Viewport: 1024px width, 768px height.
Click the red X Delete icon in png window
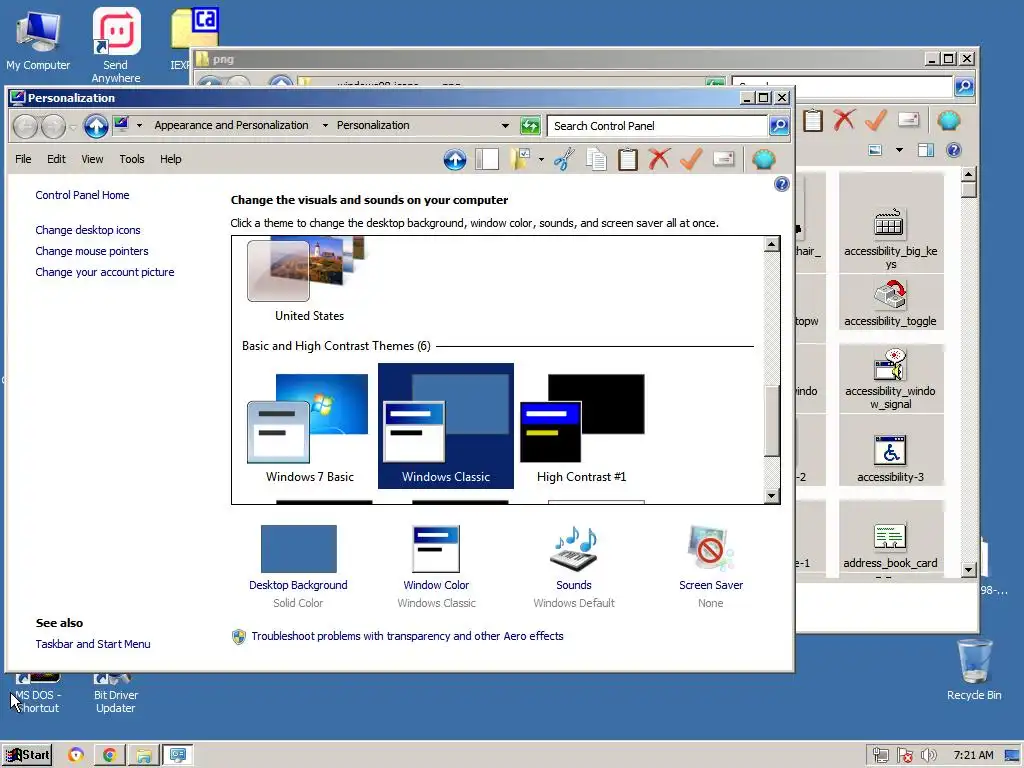pos(844,120)
